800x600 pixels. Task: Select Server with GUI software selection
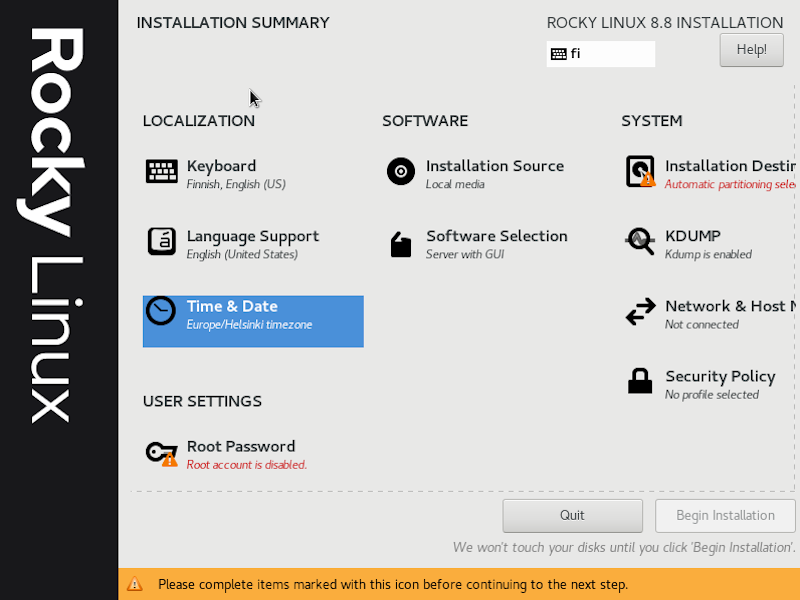465,255
